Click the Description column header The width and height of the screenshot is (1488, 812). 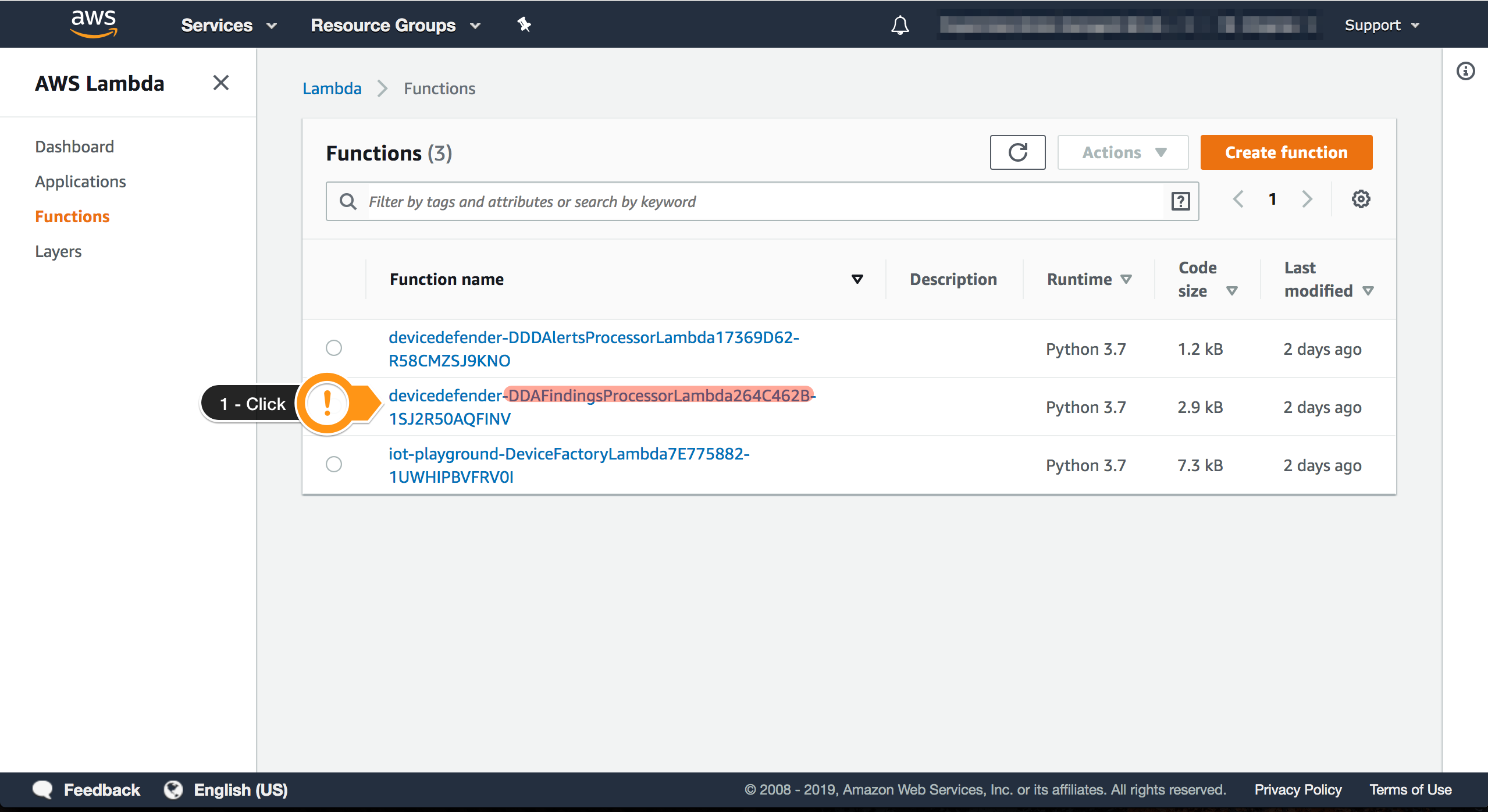pyautogui.click(x=953, y=279)
